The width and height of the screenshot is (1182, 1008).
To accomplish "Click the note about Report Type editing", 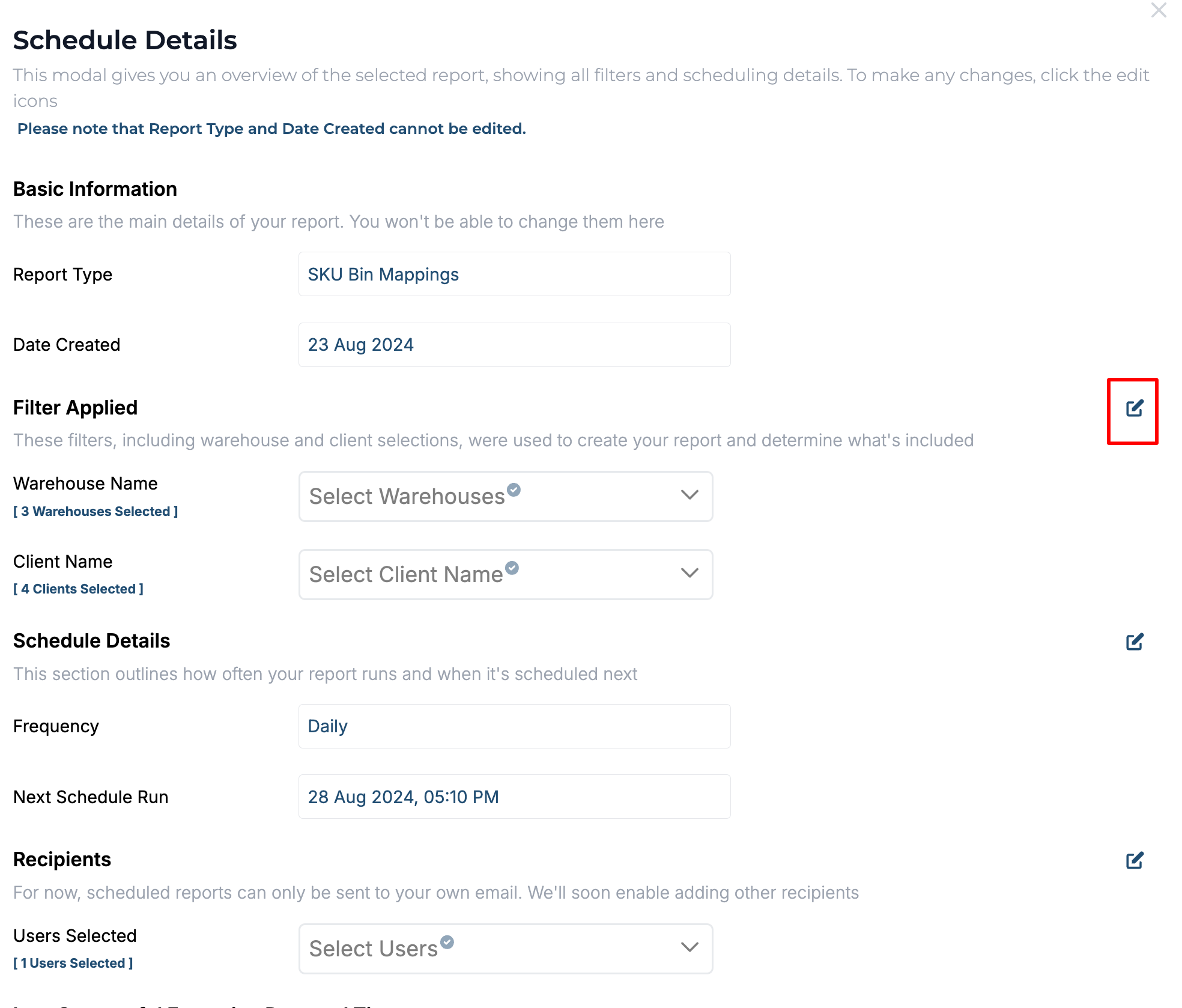I will coord(271,129).
